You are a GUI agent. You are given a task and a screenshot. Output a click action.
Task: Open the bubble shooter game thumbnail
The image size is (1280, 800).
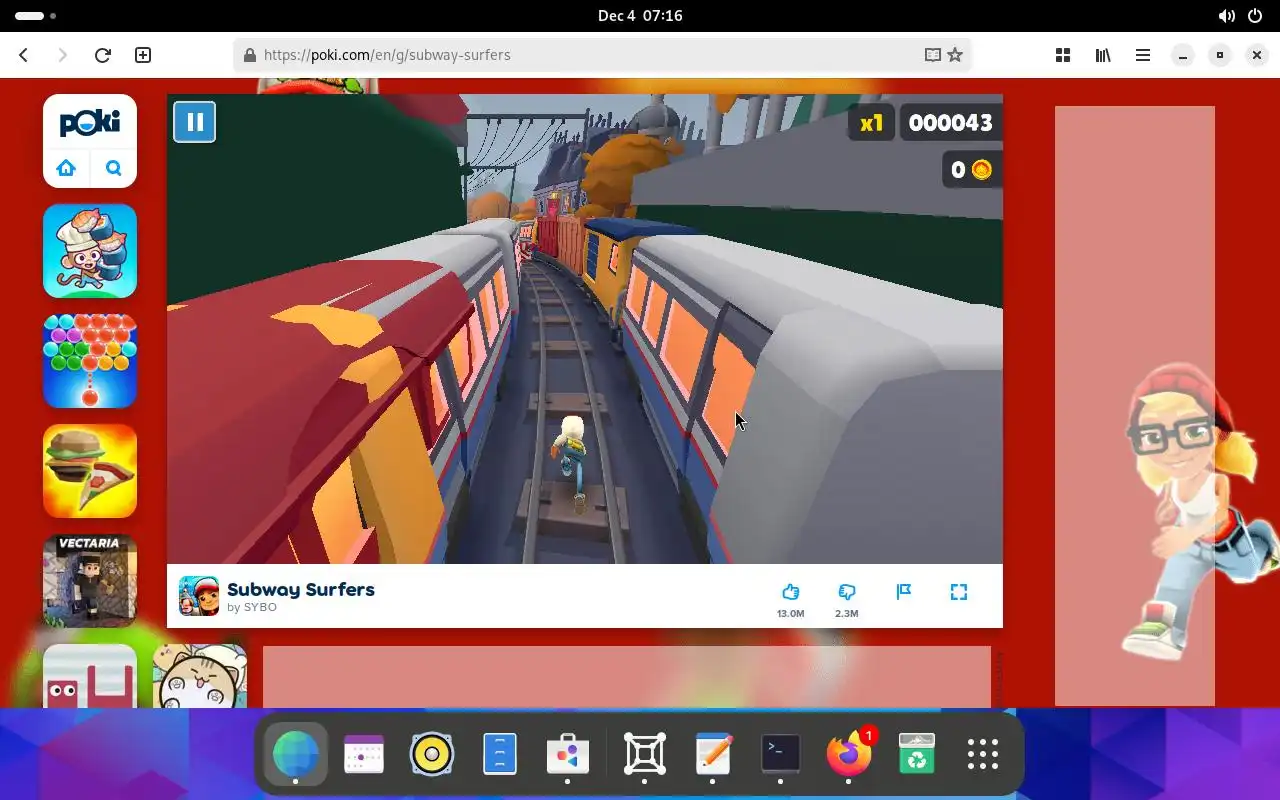[90, 361]
